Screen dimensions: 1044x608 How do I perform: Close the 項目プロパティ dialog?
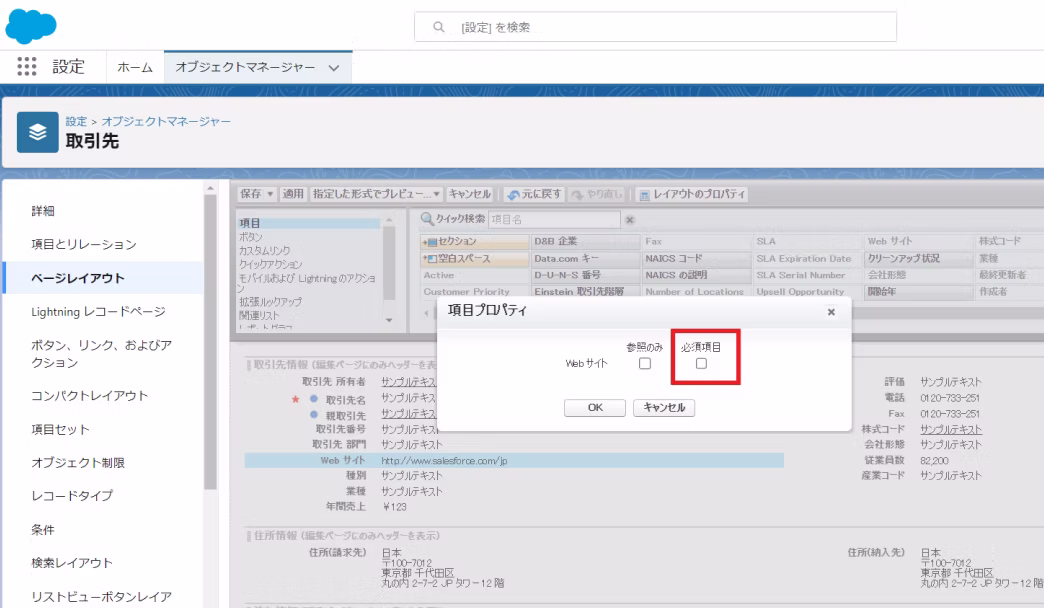(x=831, y=312)
